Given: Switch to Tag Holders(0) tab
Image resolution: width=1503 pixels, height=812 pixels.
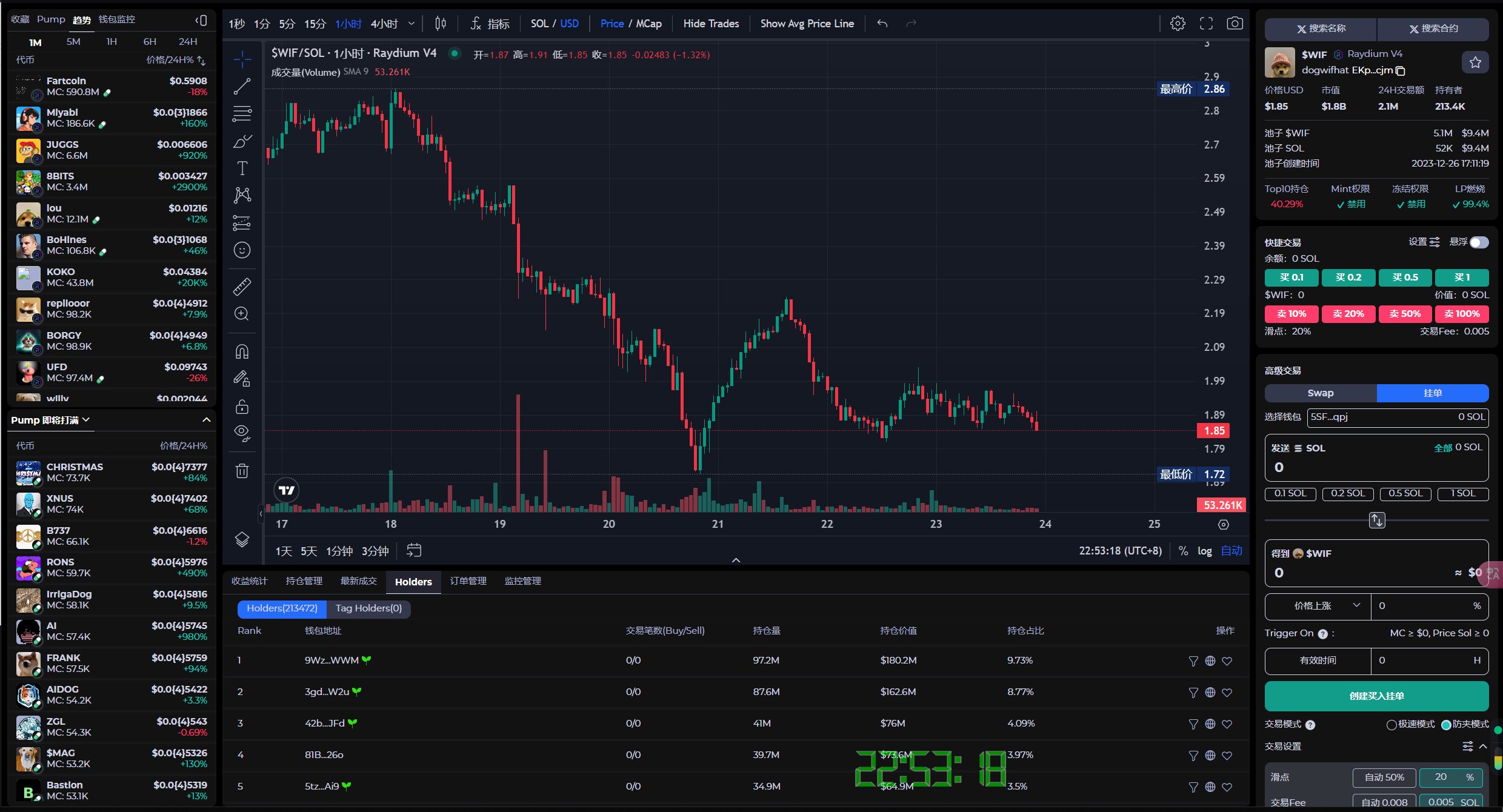Looking at the screenshot, I should click(x=368, y=608).
